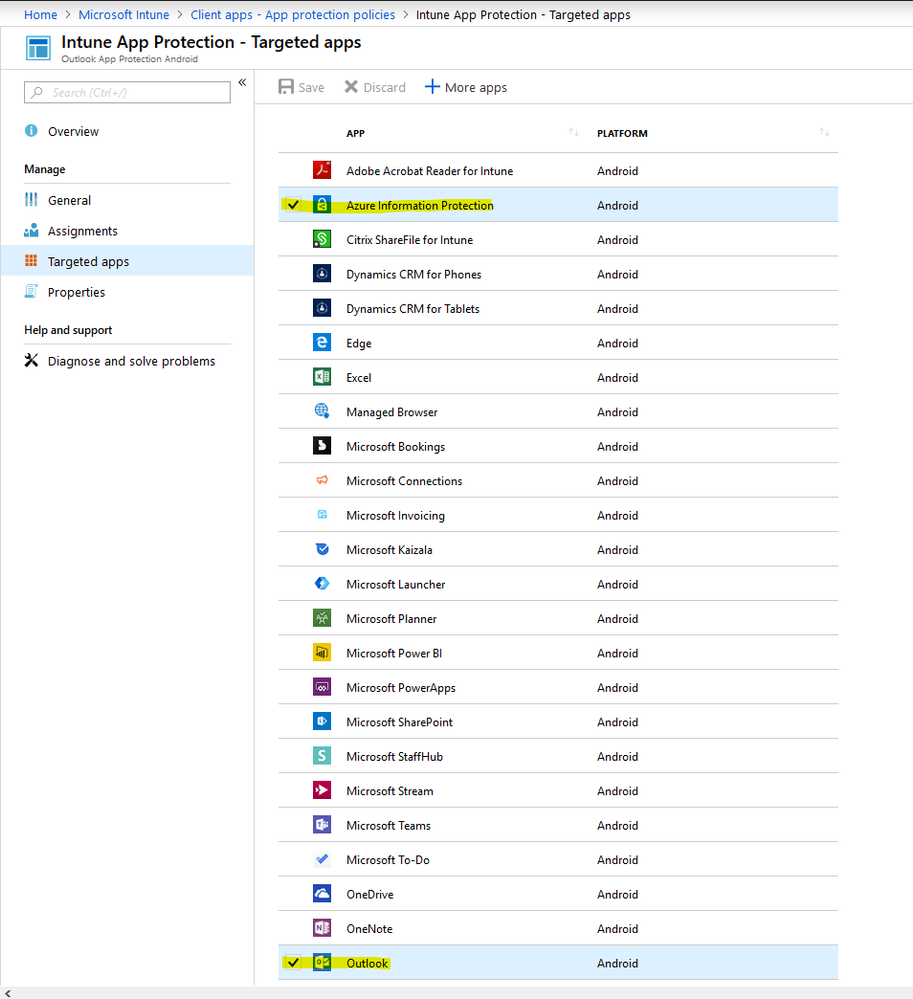Click the Microsoft To-Do checkmark icon
This screenshot has height=999, width=913.
pos(322,859)
